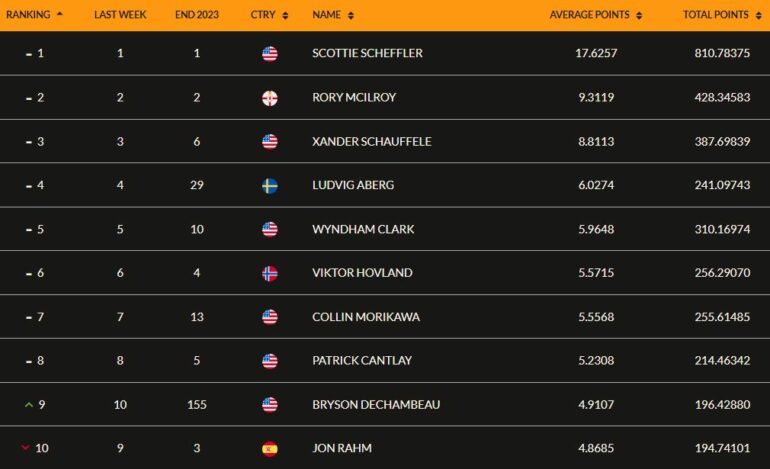
Task: Click Ludvig Aberg's Sweden flag icon
Action: point(270,186)
